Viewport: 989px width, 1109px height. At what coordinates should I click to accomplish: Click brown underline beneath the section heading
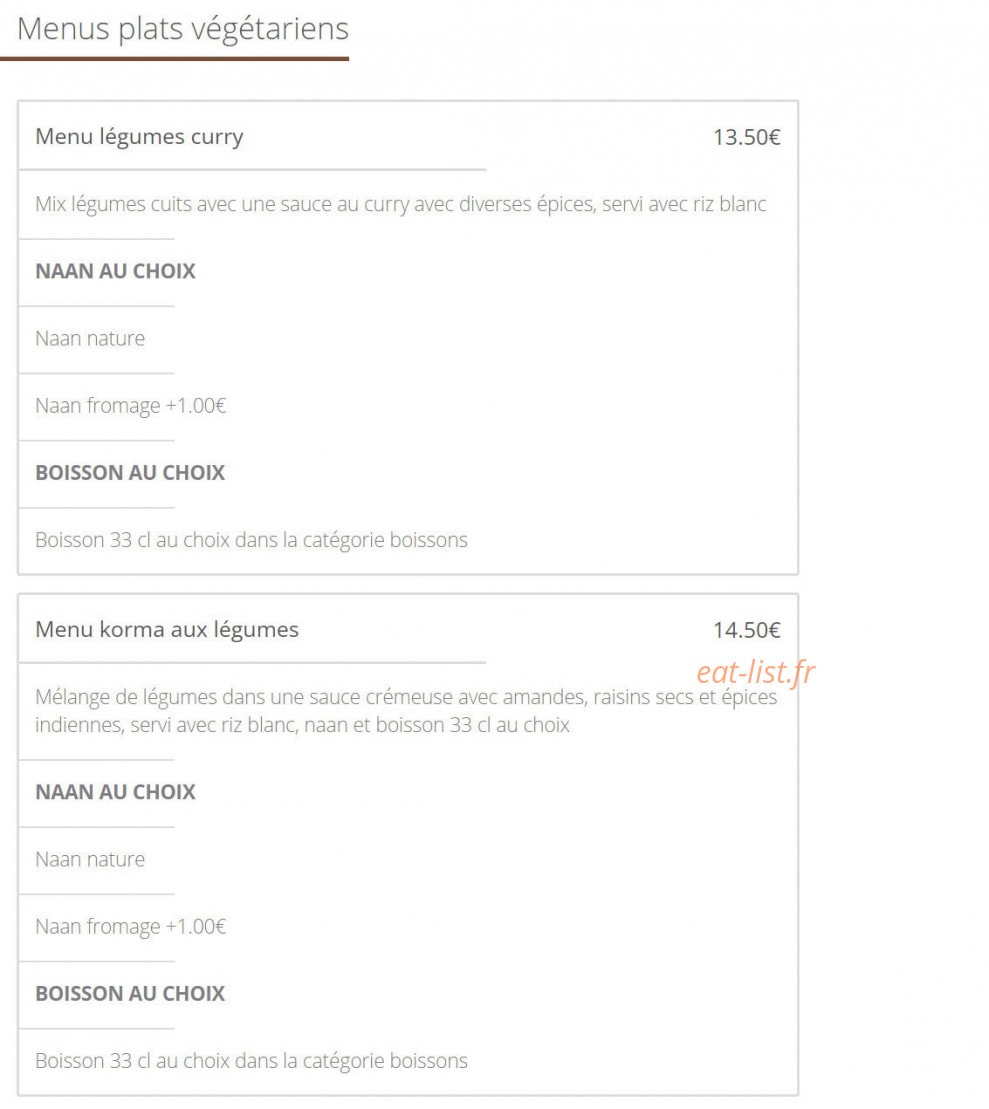[x=175, y=59]
